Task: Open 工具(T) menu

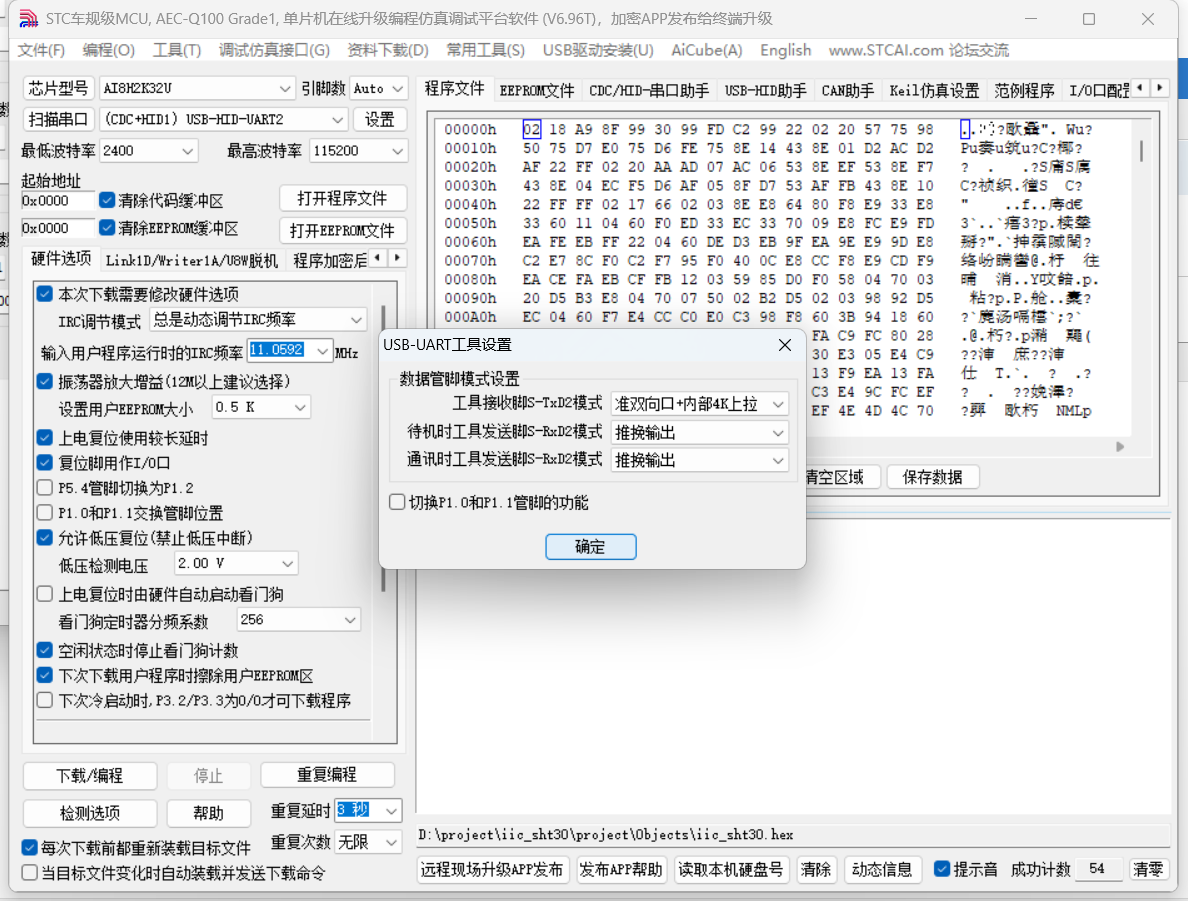Action: coord(177,50)
